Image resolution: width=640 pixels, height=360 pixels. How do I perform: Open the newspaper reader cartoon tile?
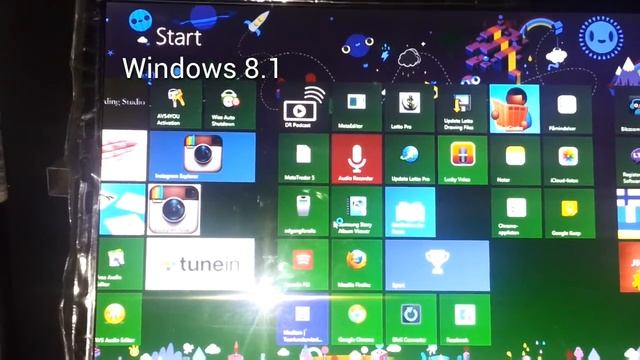(514, 109)
